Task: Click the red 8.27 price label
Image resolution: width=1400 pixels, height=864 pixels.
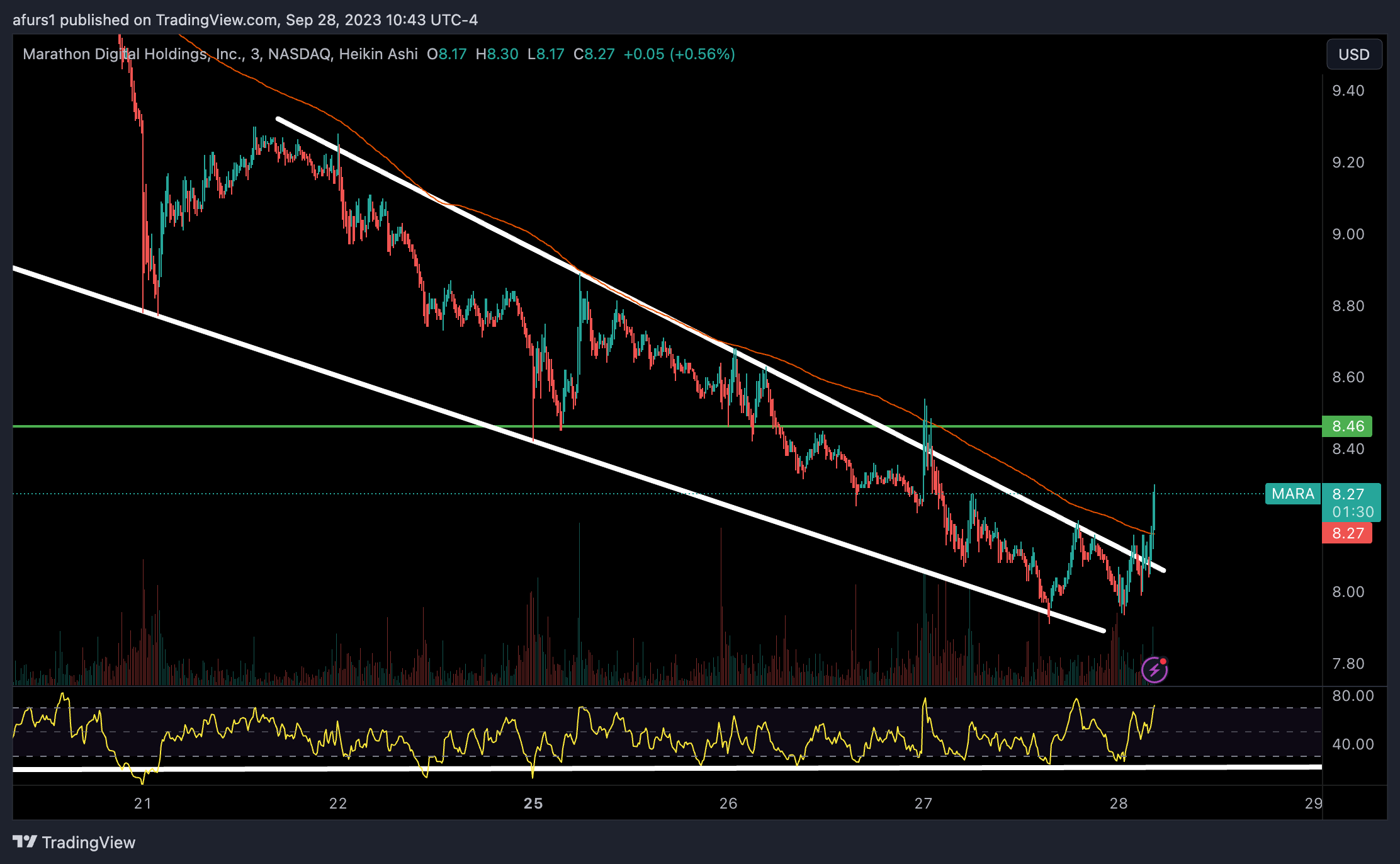Action: click(x=1347, y=533)
